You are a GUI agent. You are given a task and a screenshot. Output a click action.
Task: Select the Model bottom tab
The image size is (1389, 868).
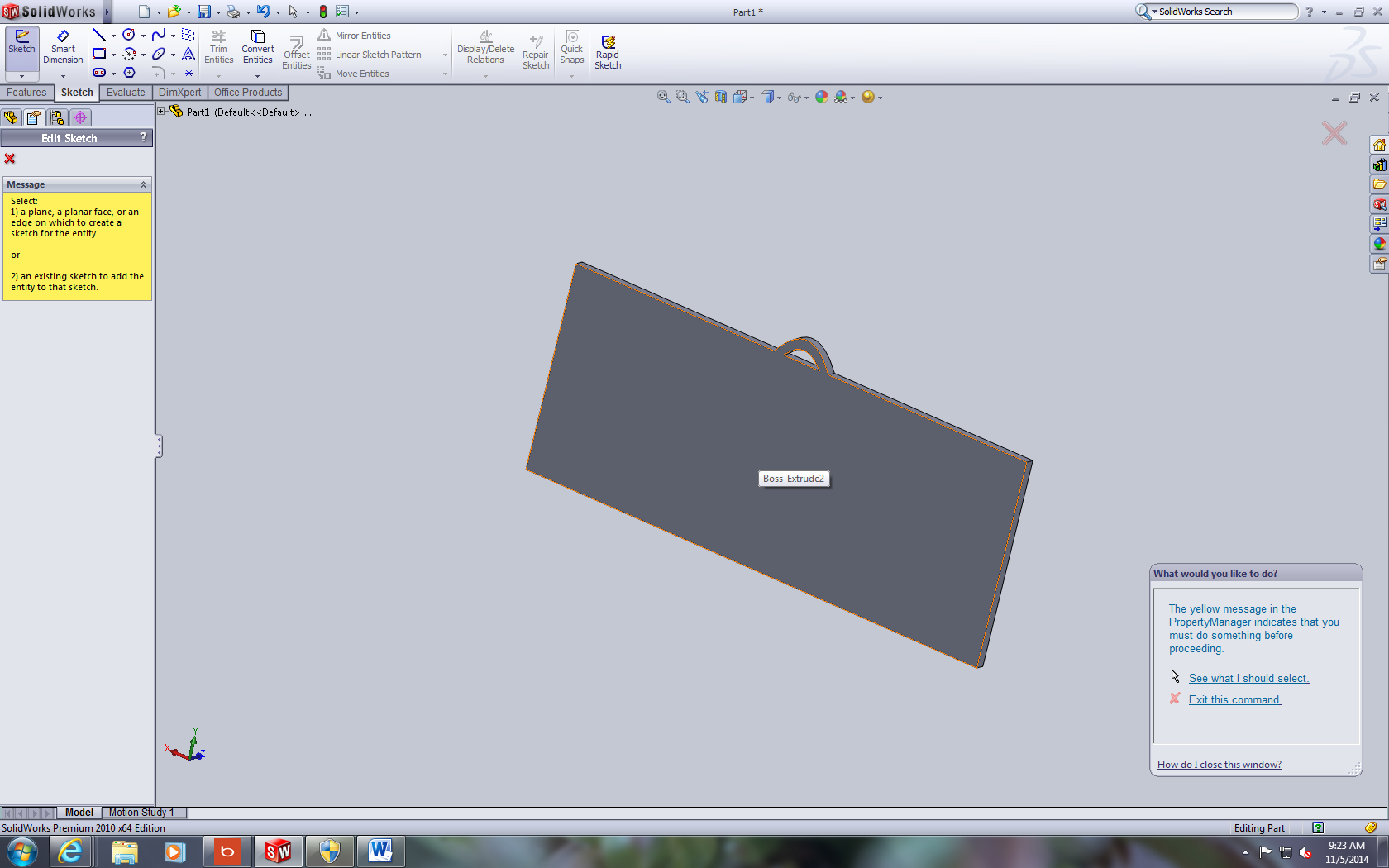[x=79, y=813]
